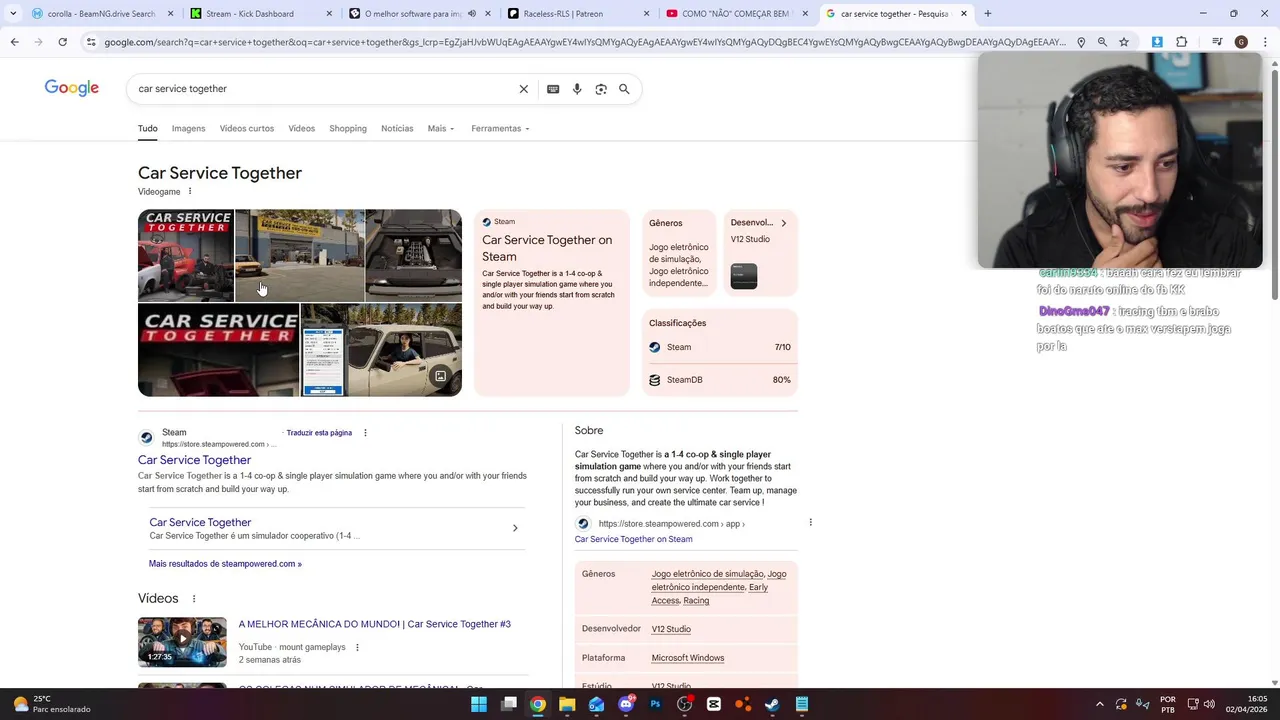Open a new browser tab

[x=987, y=14]
